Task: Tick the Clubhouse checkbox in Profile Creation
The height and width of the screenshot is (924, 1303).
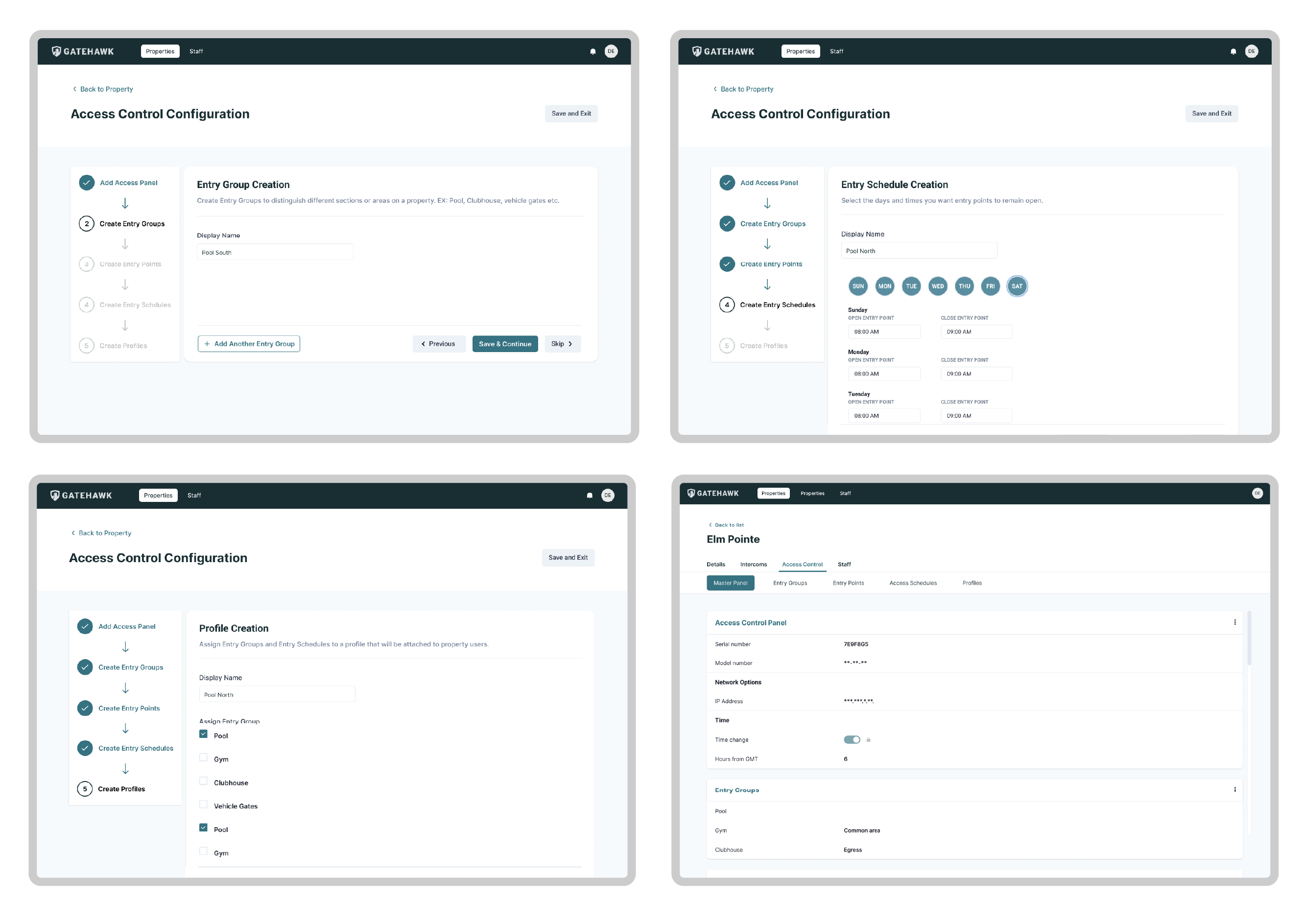Action: coord(203,781)
